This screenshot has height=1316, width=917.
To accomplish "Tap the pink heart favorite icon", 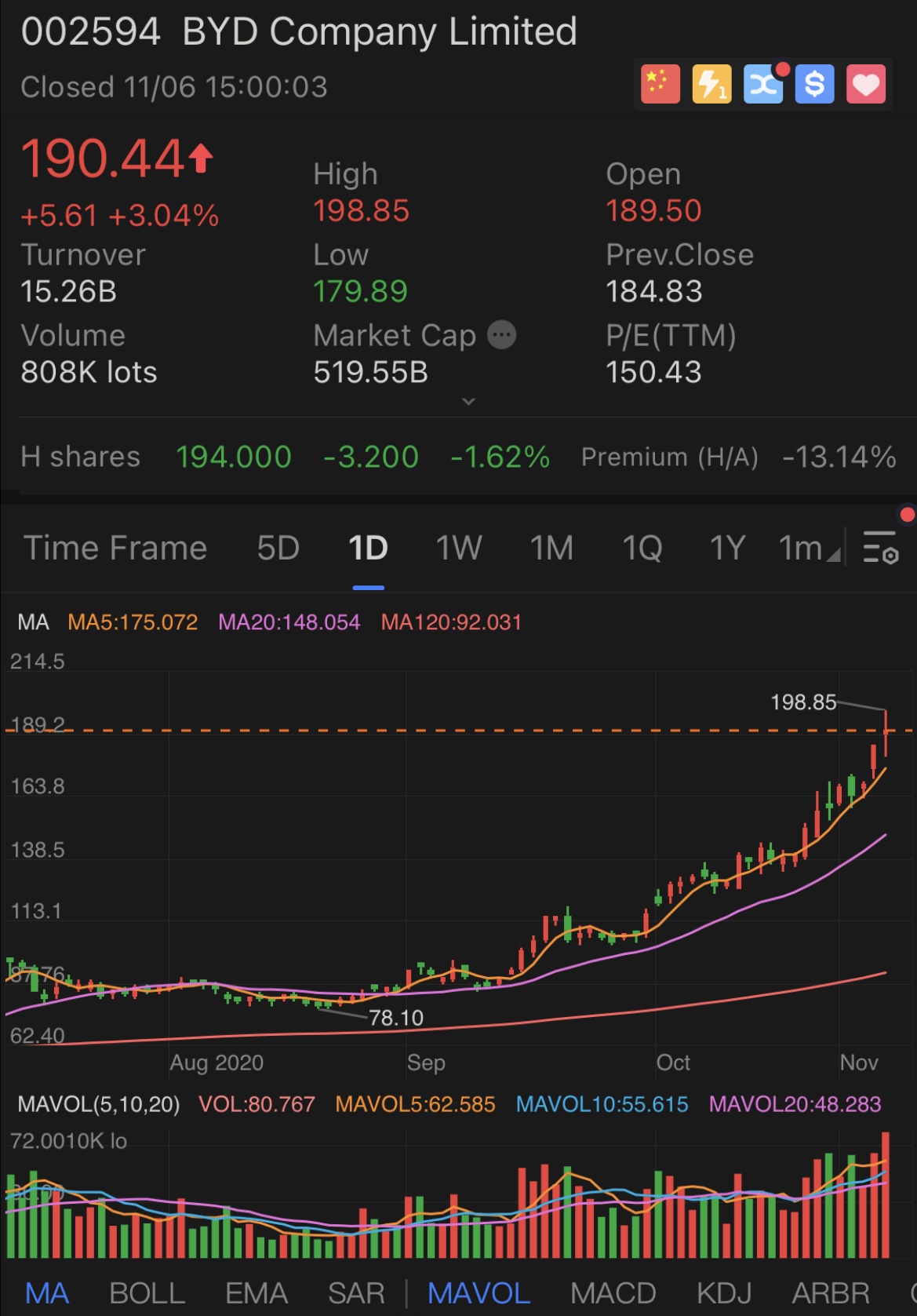I will tap(866, 84).
